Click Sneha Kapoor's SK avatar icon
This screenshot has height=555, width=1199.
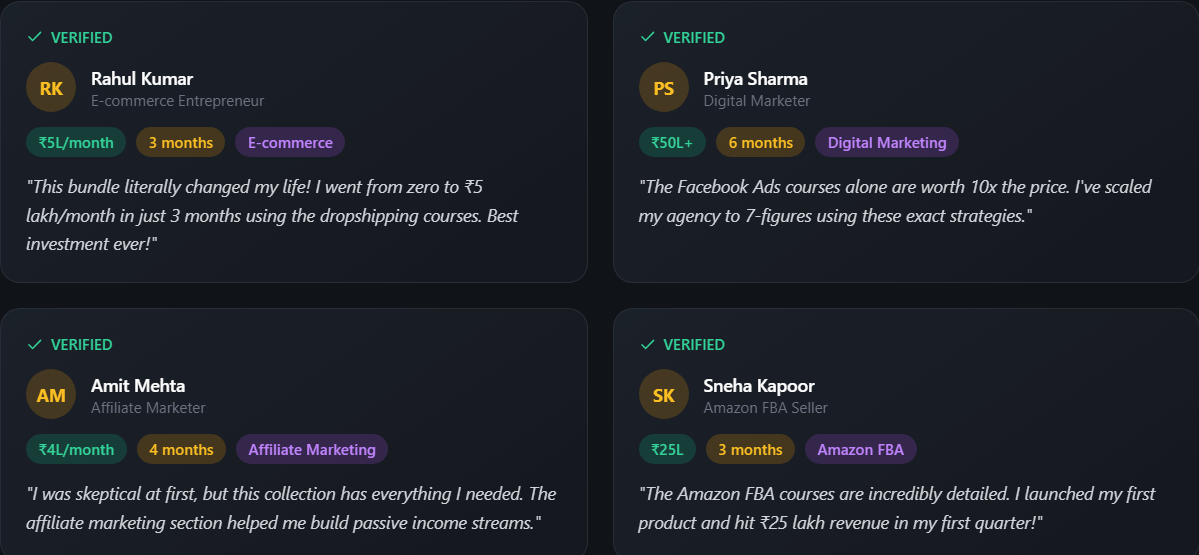point(664,395)
